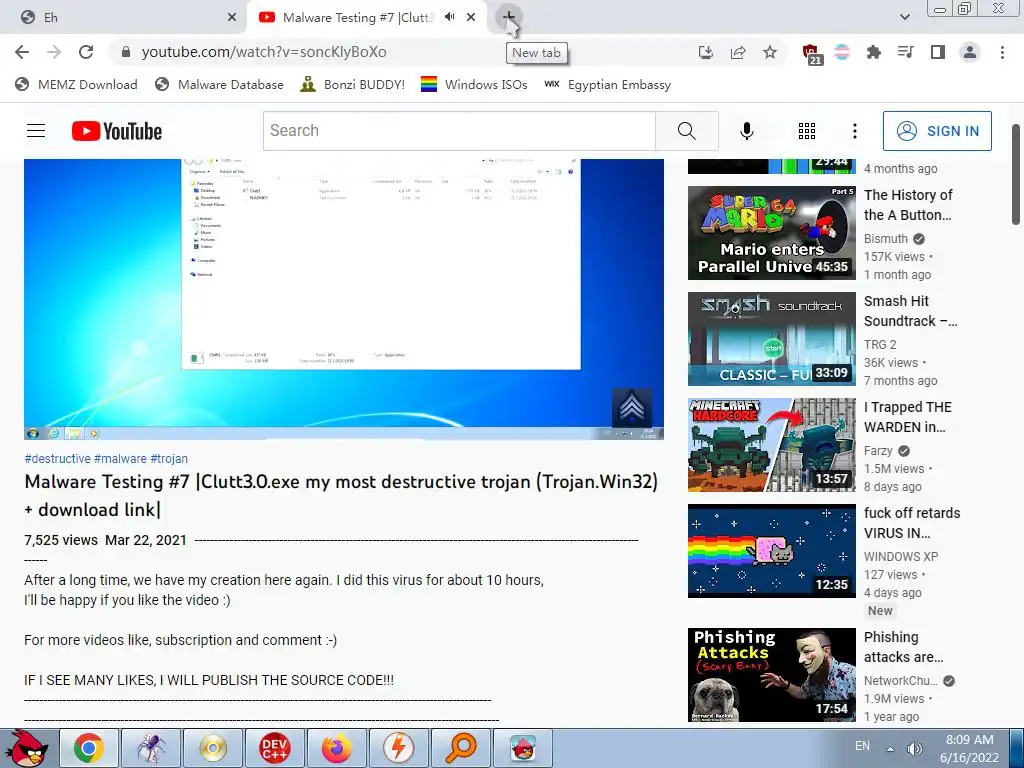The height and width of the screenshot is (768, 1024).
Task: Open the Egyptian Embassy bookmark
Action: coord(607,85)
